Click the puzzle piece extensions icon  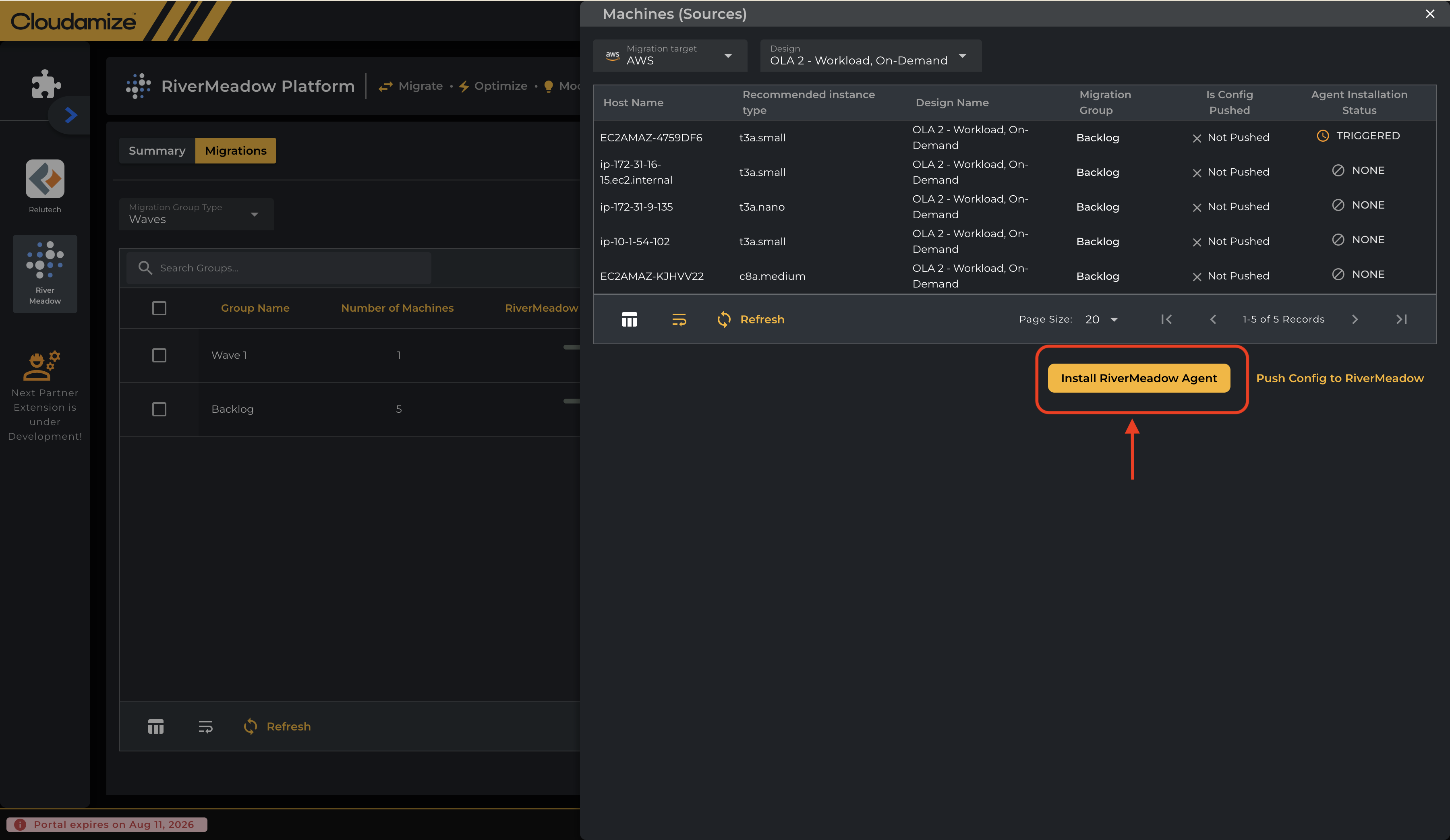tap(46, 85)
